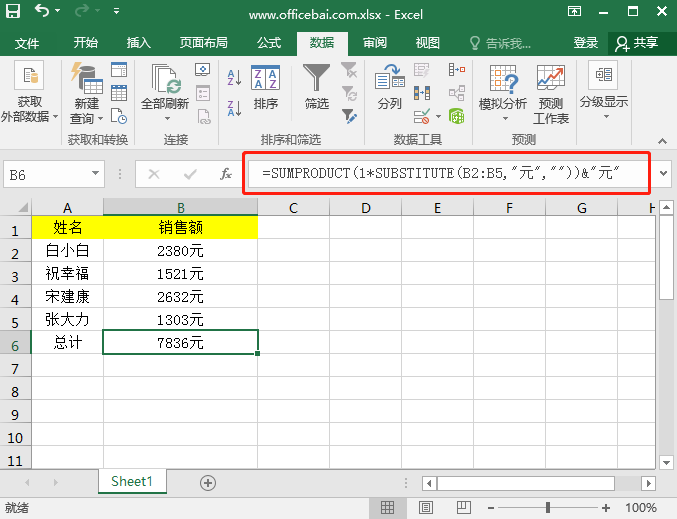
Task: Switch to the 视图 tab
Action: [427, 43]
